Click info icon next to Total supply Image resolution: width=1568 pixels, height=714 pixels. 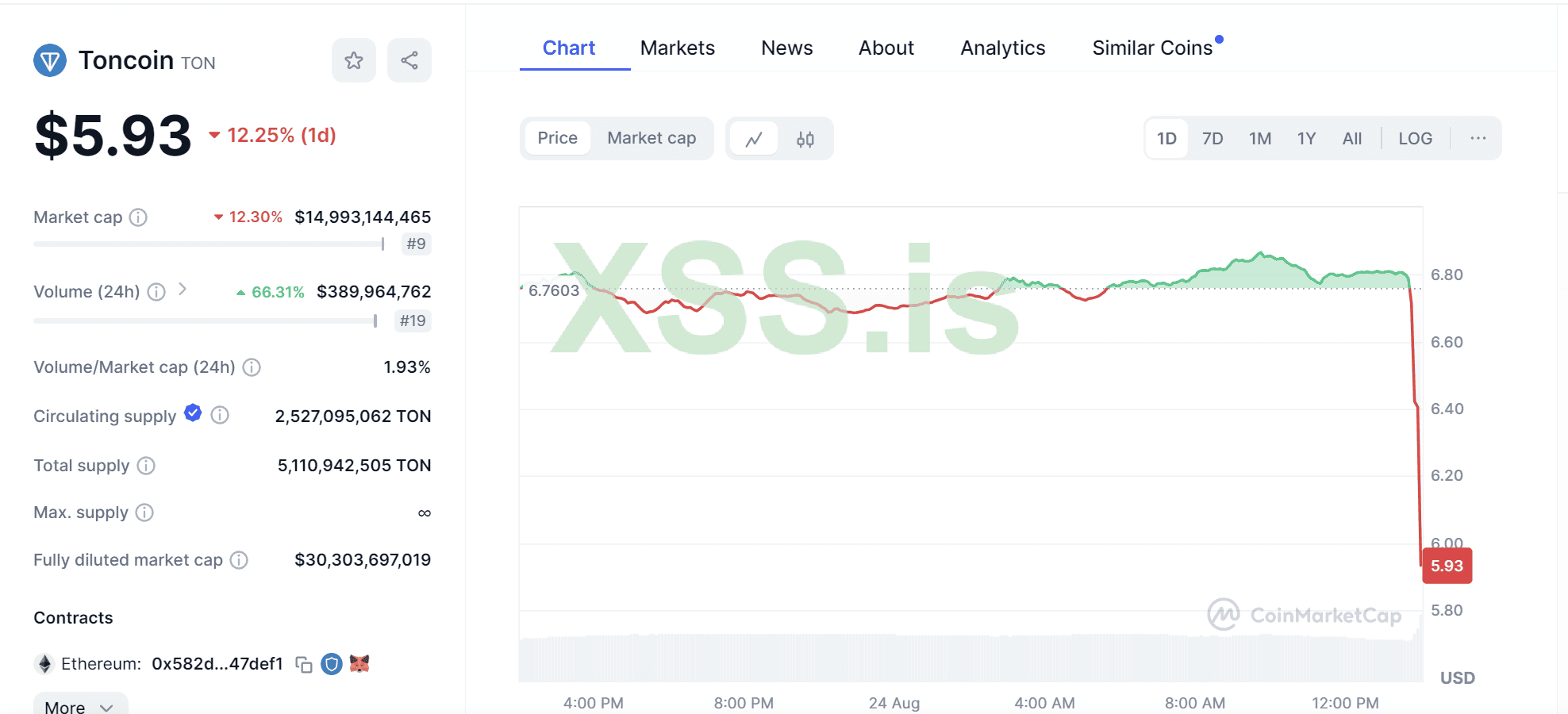(x=146, y=466)
